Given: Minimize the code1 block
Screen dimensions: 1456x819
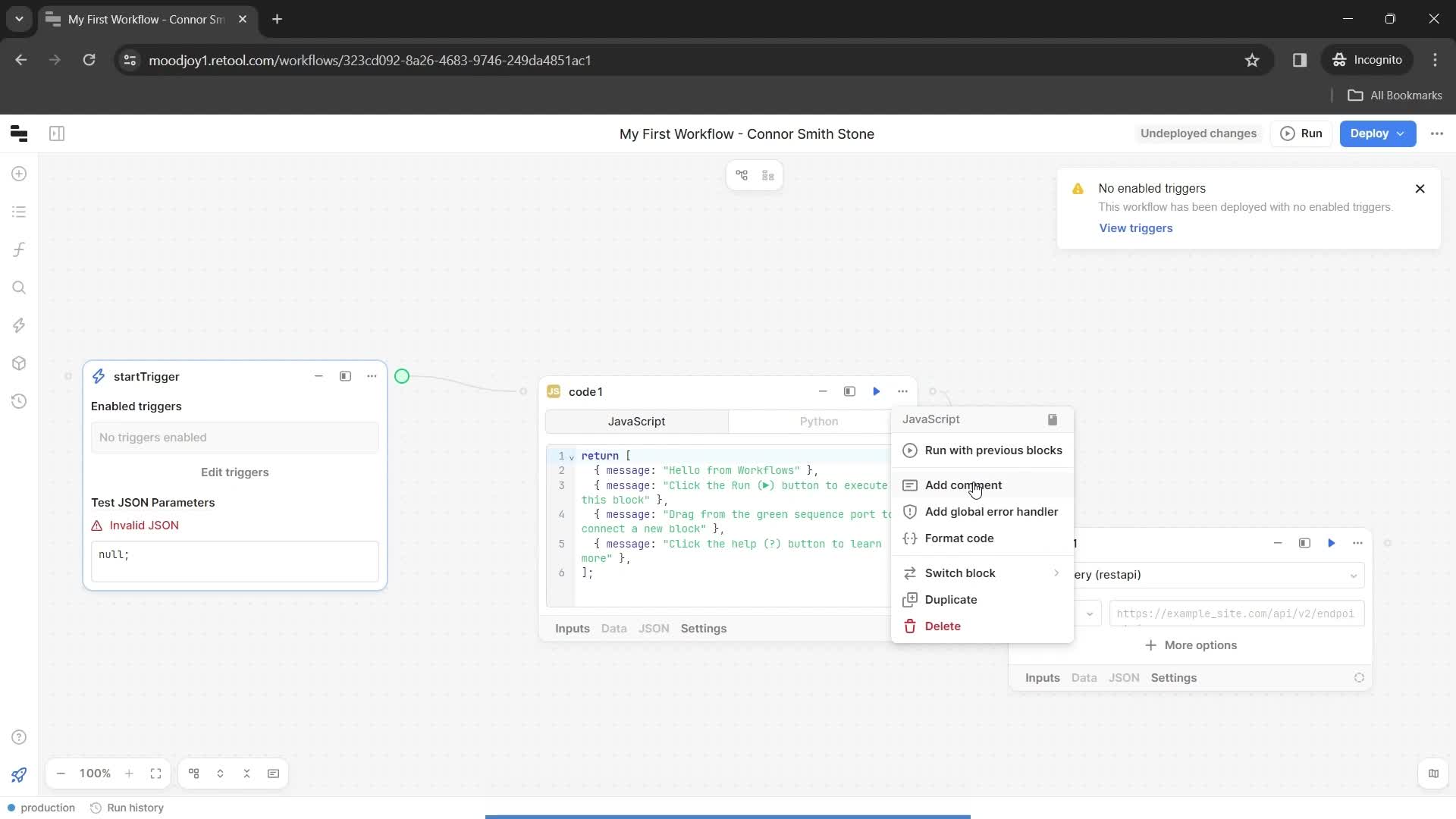Looking at the screenshot, I should click(x=823, y=391).
